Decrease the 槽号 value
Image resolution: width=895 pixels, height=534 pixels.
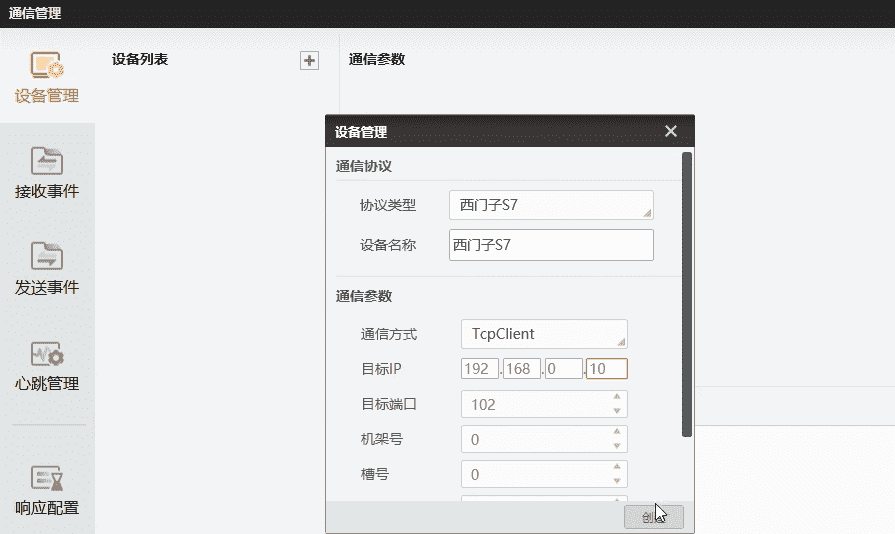pos(617,481)
